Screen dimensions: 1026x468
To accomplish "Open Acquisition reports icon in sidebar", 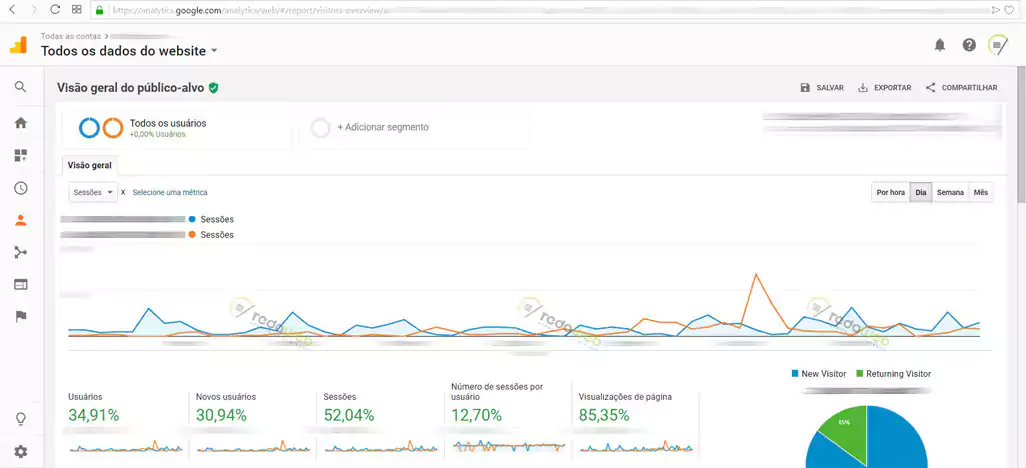I will pos(20,252).
